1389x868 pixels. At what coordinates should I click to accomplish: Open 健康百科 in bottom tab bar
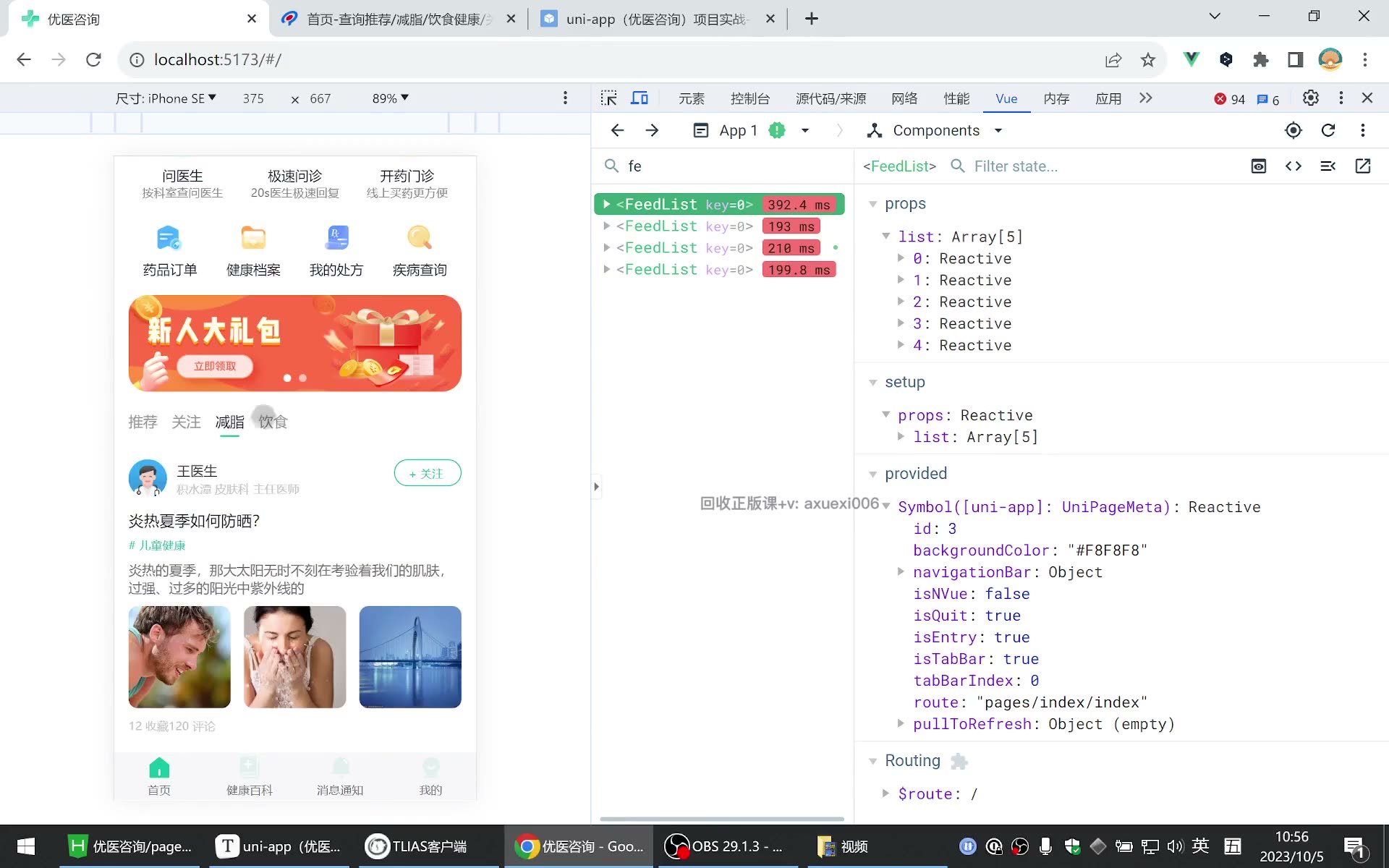[250, 776]
